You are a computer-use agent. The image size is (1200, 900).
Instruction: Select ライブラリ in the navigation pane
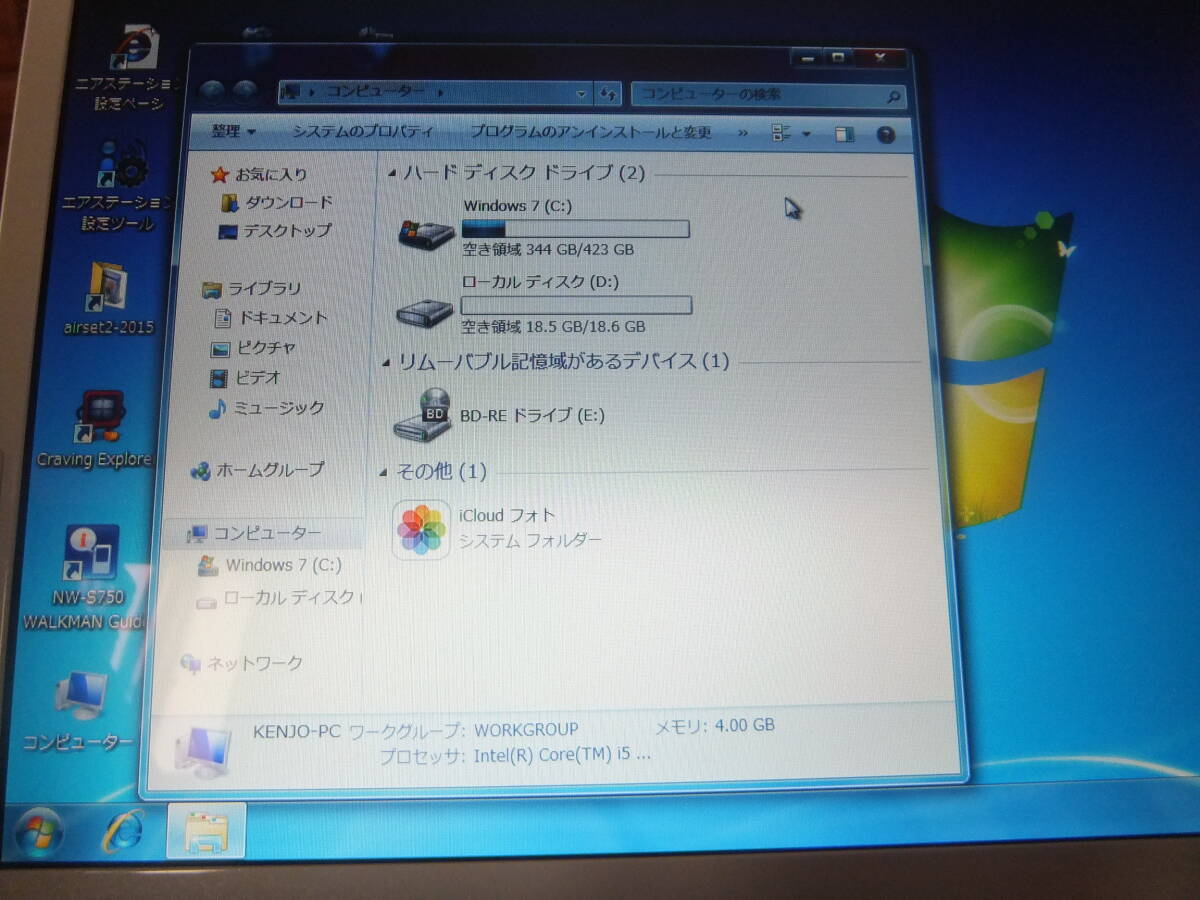pos(265,289)
